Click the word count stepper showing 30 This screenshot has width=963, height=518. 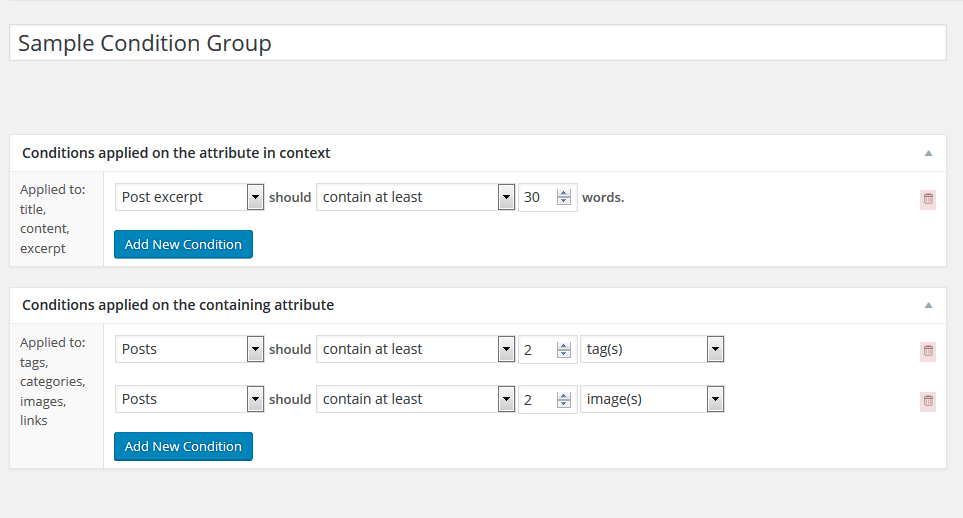[564, 197]
